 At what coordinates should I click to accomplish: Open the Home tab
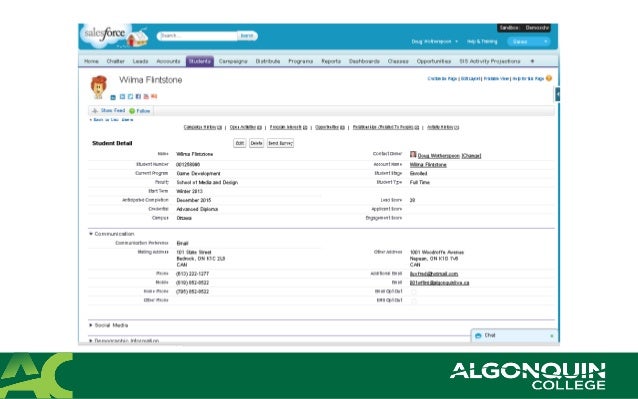pyautogui.click(x=91, y=61)
